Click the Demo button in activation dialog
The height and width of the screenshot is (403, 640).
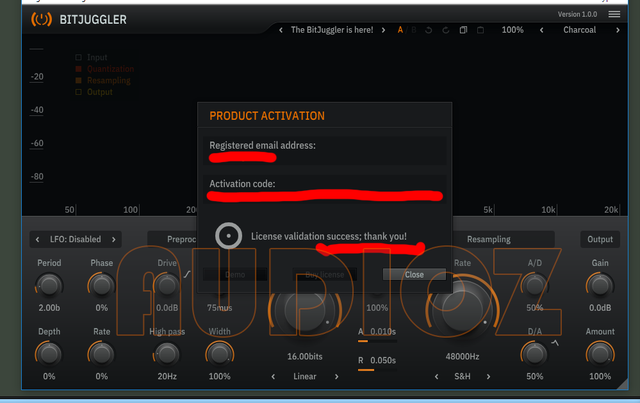[235, 274]
